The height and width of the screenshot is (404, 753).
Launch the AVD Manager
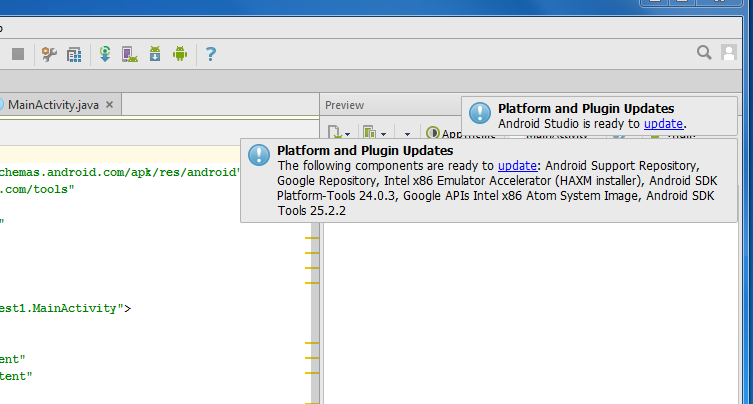click(x=130, y=54)
